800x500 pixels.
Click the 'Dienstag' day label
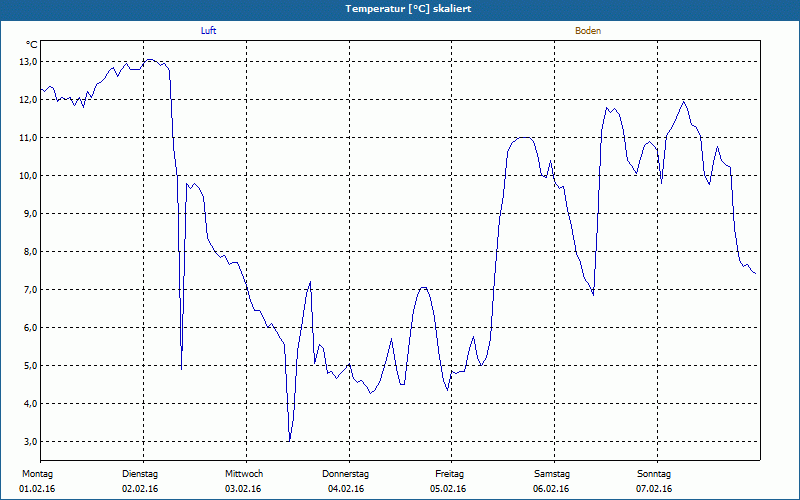(140, 474)
